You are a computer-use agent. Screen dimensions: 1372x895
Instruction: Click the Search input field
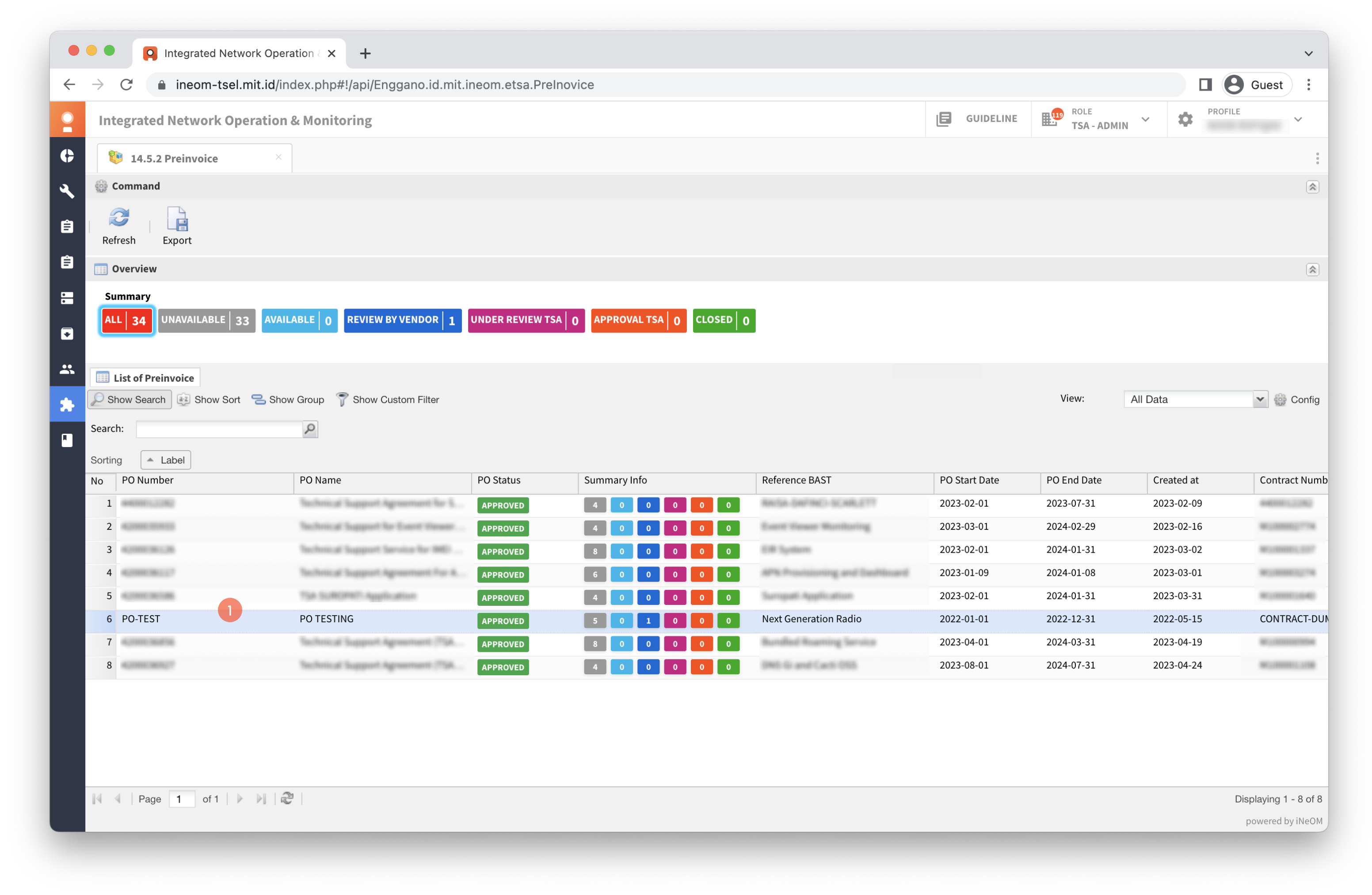tap(220, 428)
